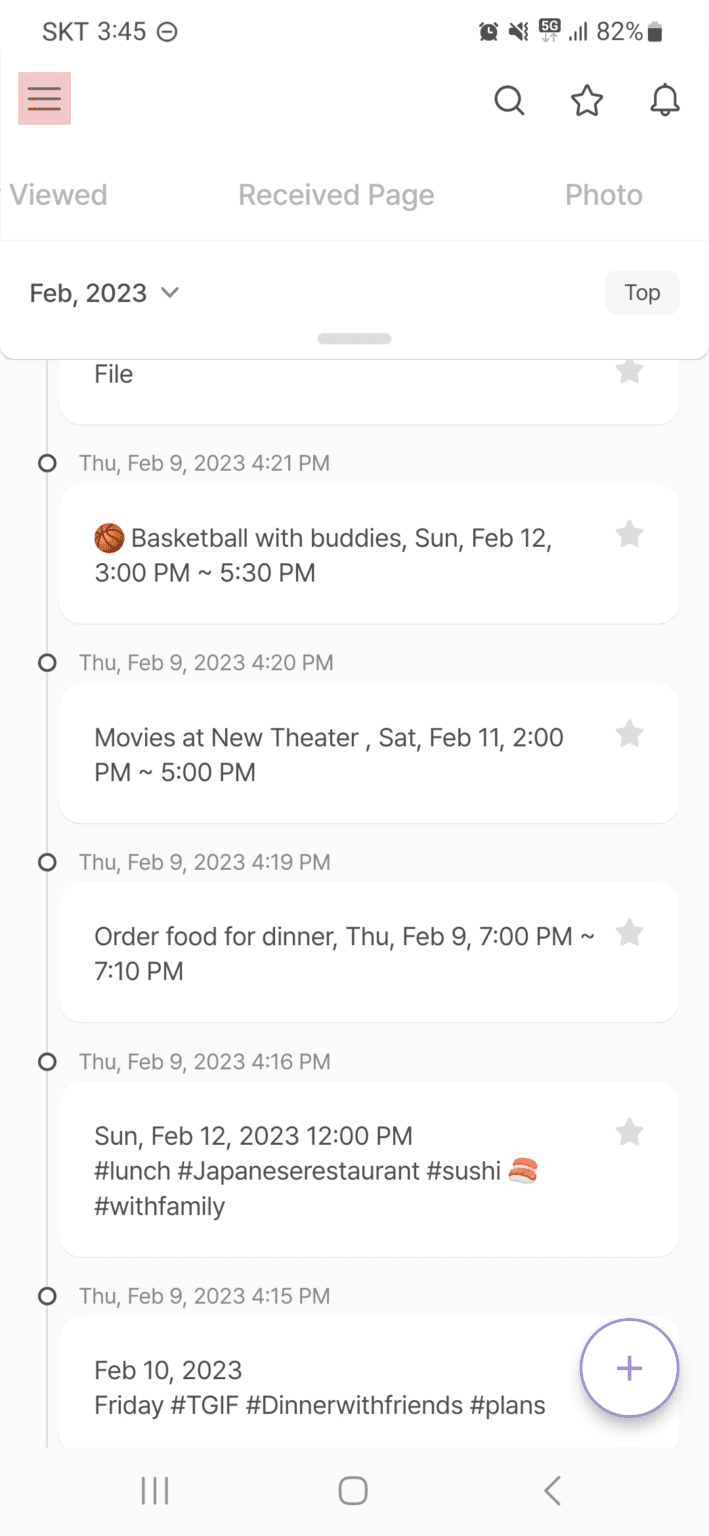Screen dimensions: 709x1536
Task: Open the Feb, 2023 date selector
Action: (104, 293)
